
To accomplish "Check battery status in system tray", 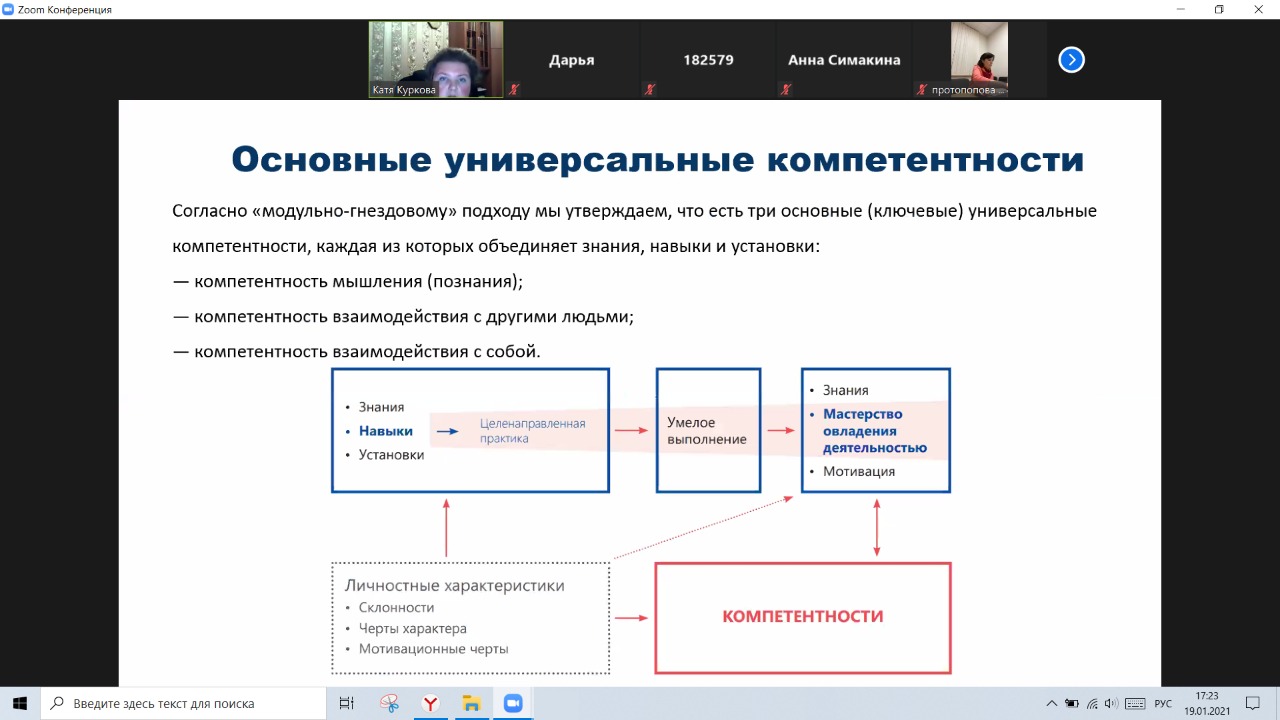I will click(x=1072, y=703).
